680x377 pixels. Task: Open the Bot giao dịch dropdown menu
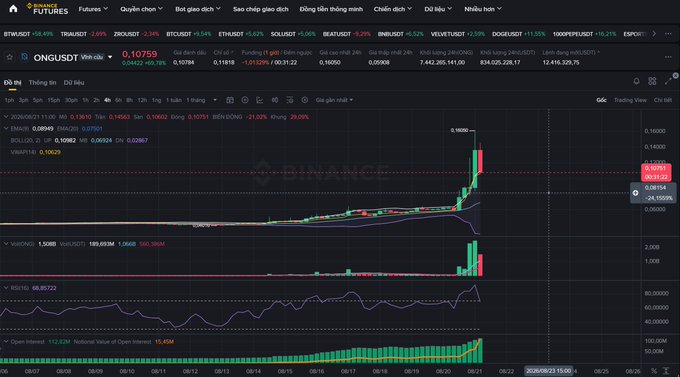point(198,9)
